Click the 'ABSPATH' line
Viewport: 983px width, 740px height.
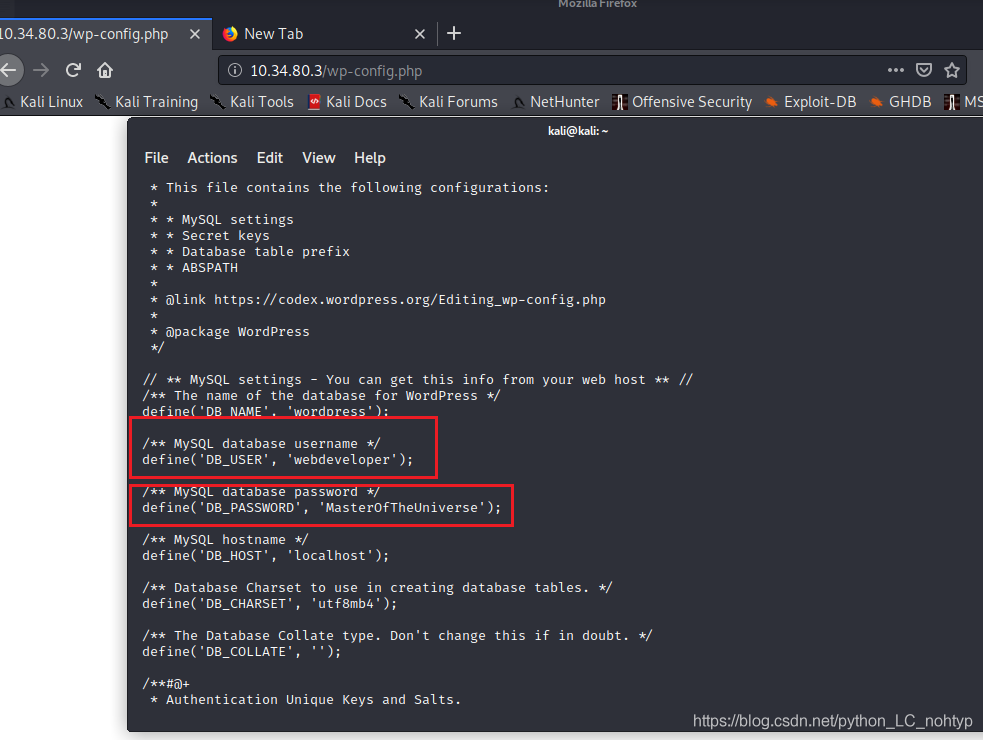point(194,268)
